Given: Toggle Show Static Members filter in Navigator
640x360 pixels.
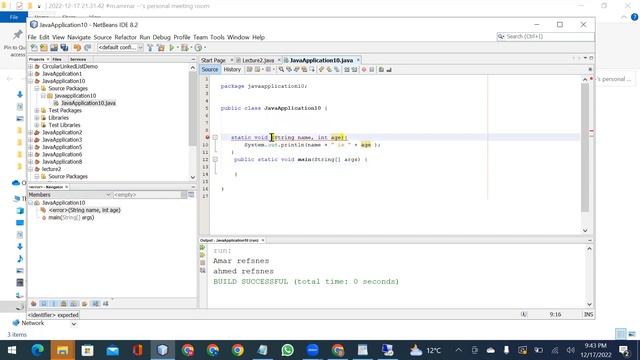Looking at the screenshot, I should (x=53, y=304).
